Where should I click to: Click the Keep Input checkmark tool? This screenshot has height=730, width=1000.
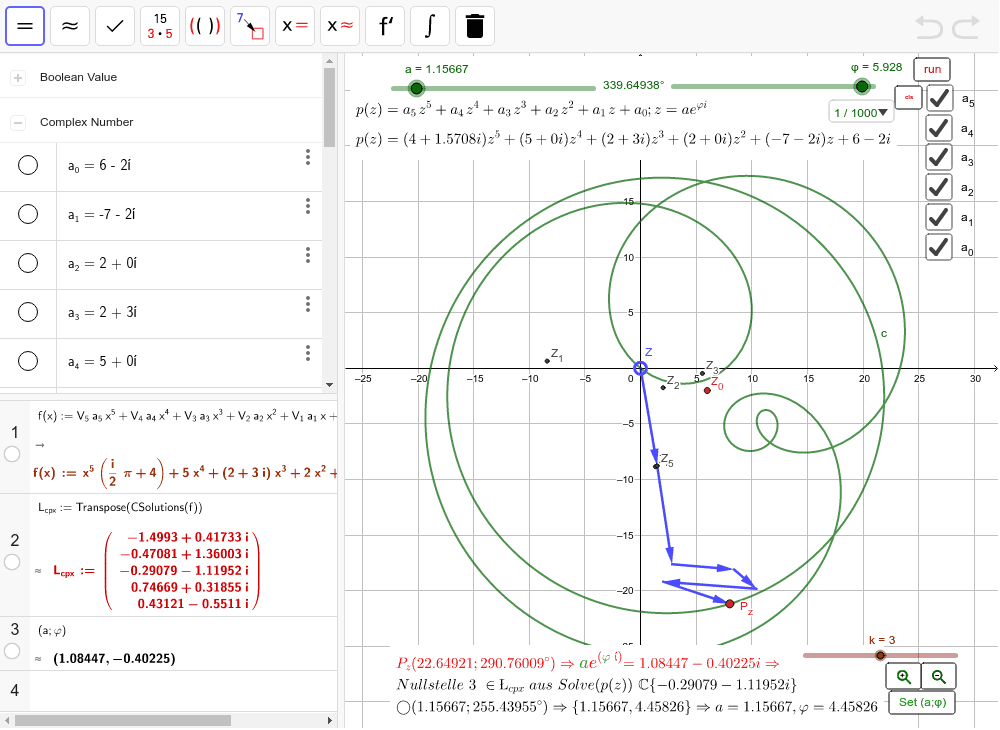click(115, 26)
